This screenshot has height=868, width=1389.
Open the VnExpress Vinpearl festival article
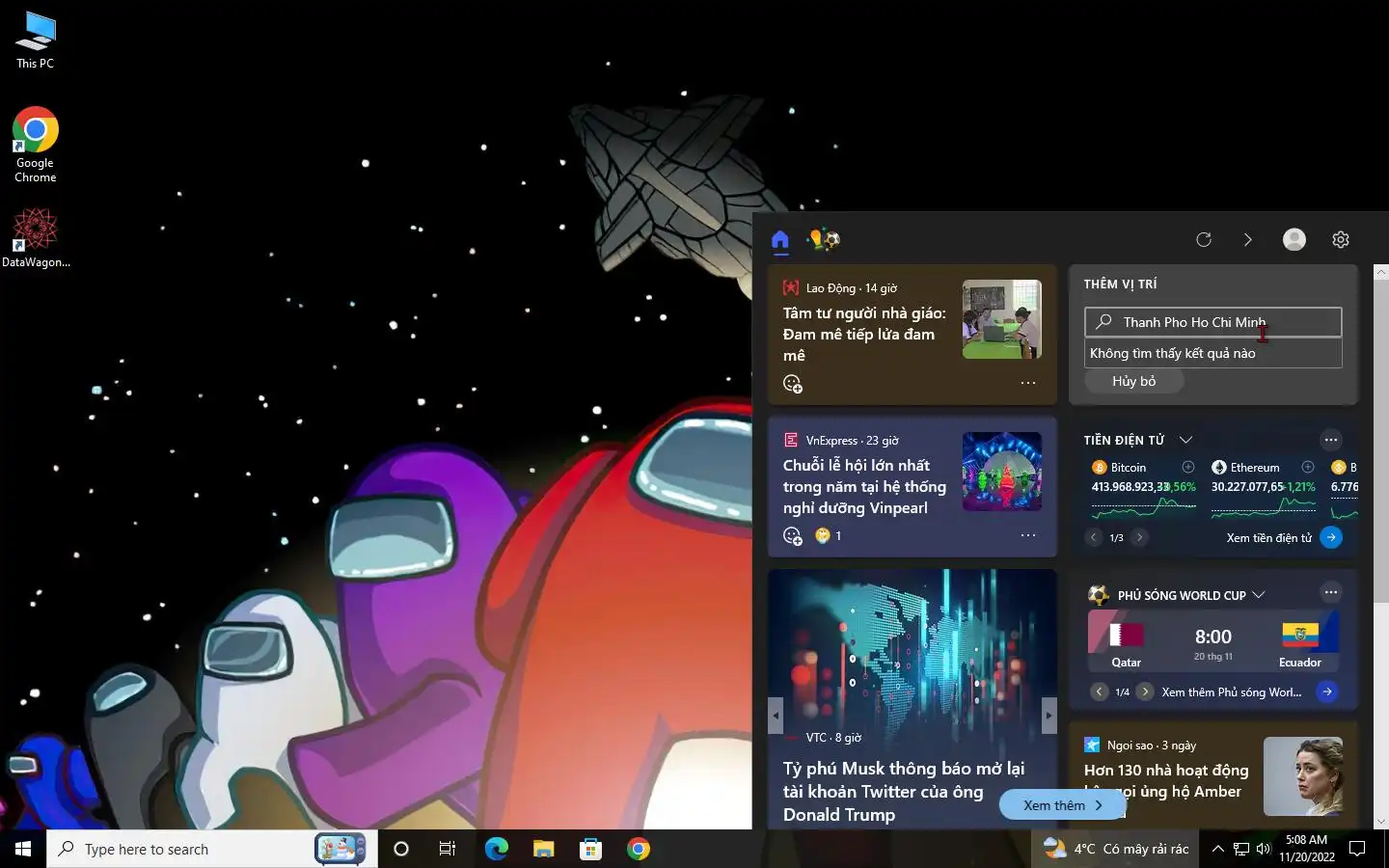coord(864,486)
